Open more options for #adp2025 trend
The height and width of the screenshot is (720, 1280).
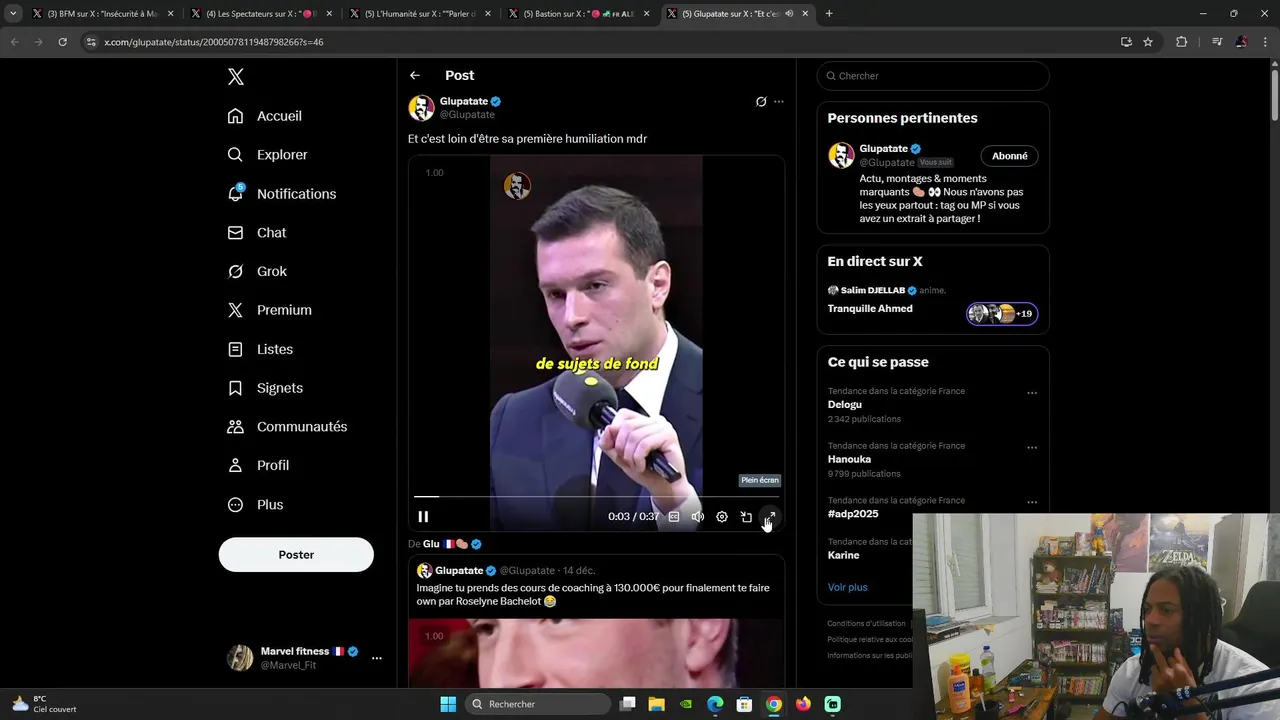(1032, 502)
